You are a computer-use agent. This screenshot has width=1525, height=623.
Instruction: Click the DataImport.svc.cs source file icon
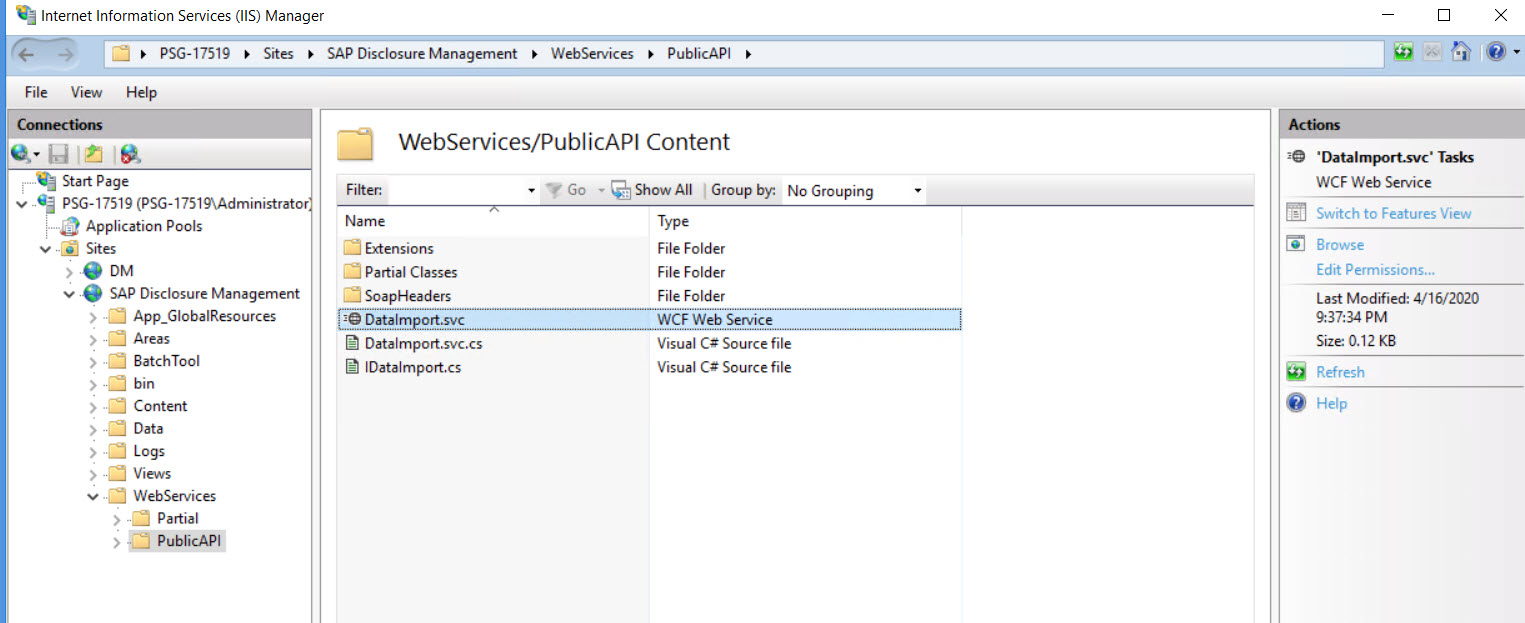(351, 343)
